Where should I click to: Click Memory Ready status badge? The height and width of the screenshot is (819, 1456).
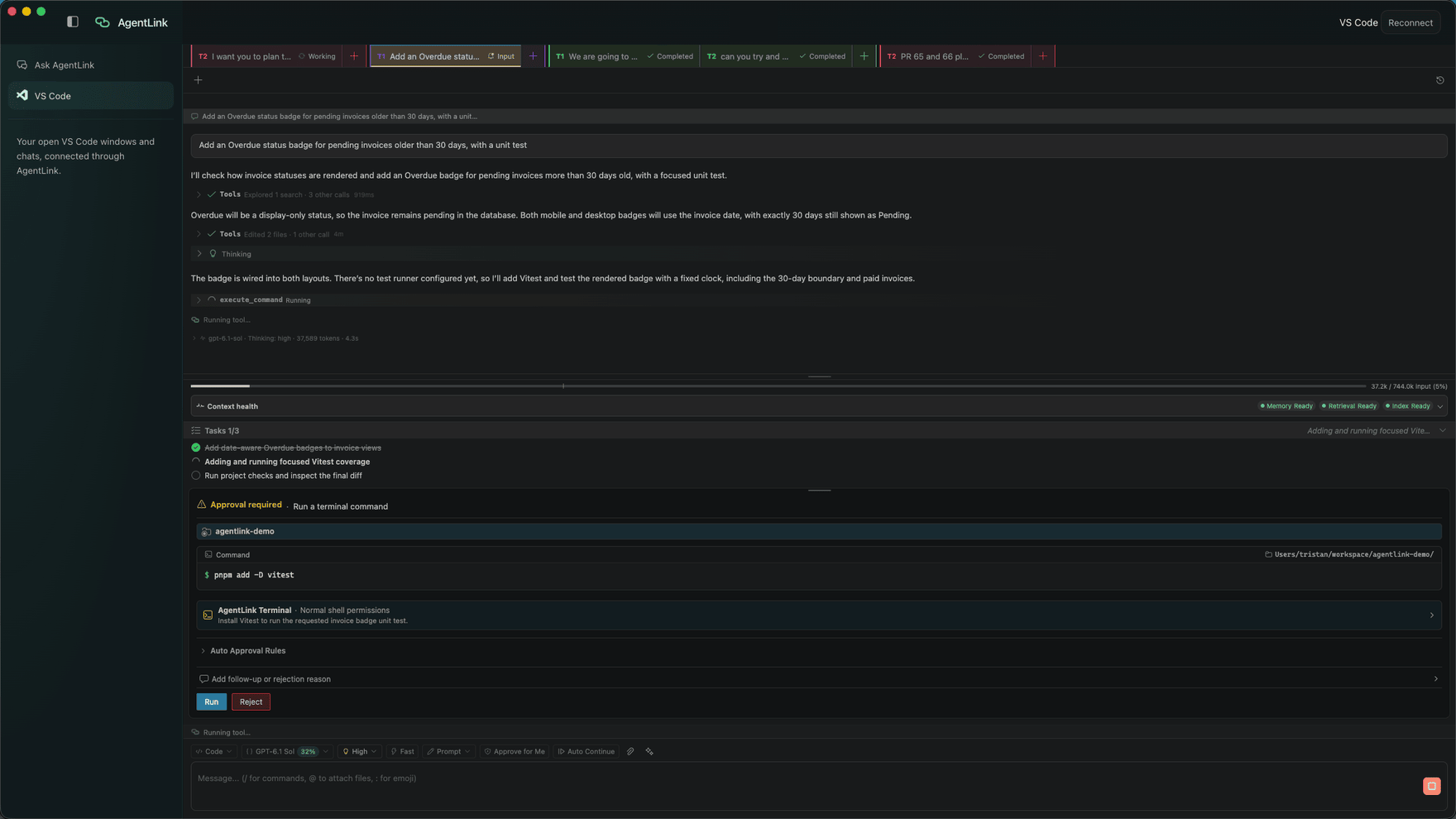click(1286, 406)
